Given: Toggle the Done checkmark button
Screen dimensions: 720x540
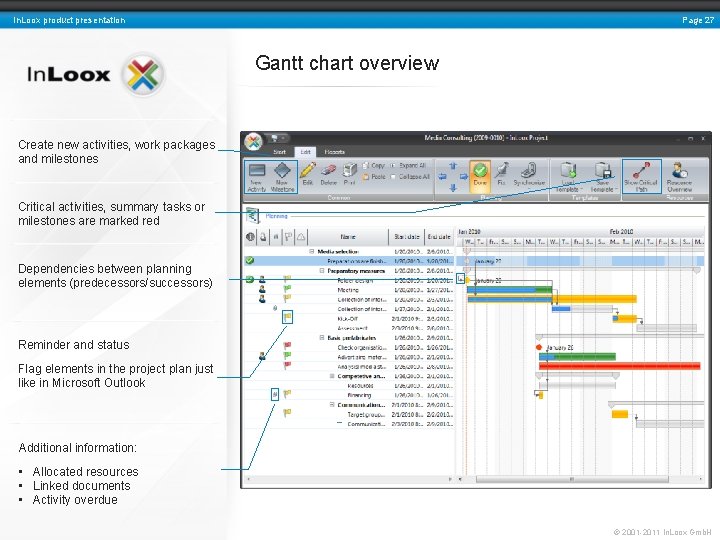Looking at the screenshot, I should [480, 176].
